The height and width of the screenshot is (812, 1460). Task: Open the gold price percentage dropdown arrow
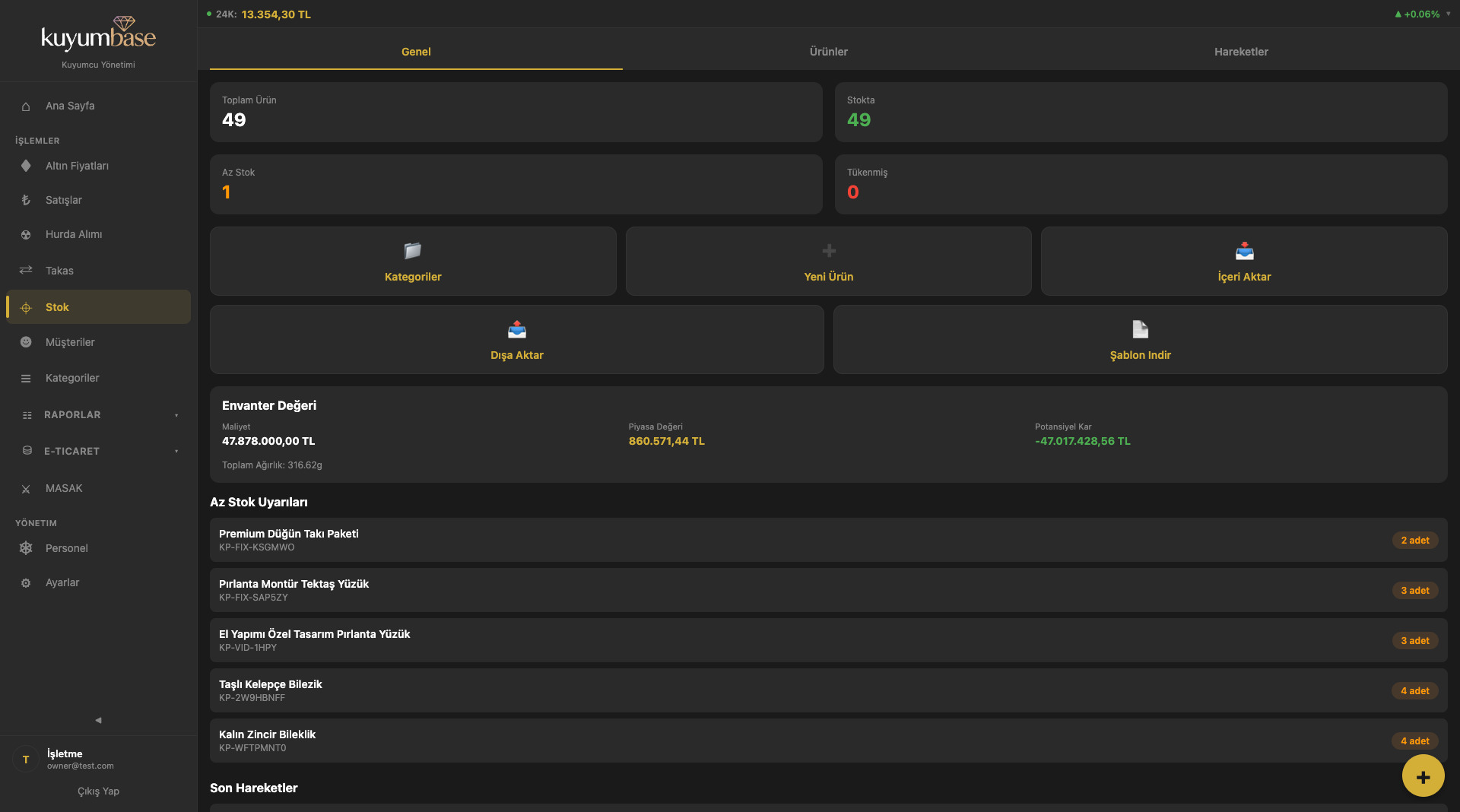[x=1448, y=14]
